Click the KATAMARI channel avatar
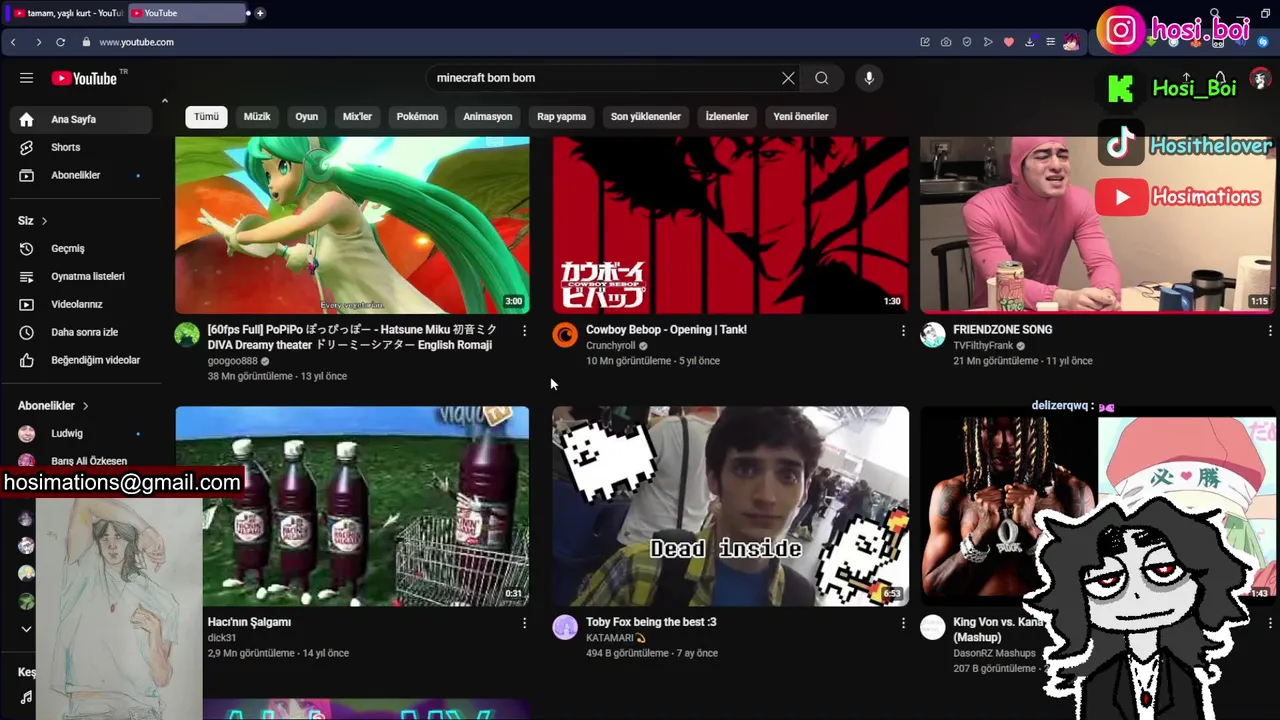This screenshot has height=720, width=1280. [565, 627]
